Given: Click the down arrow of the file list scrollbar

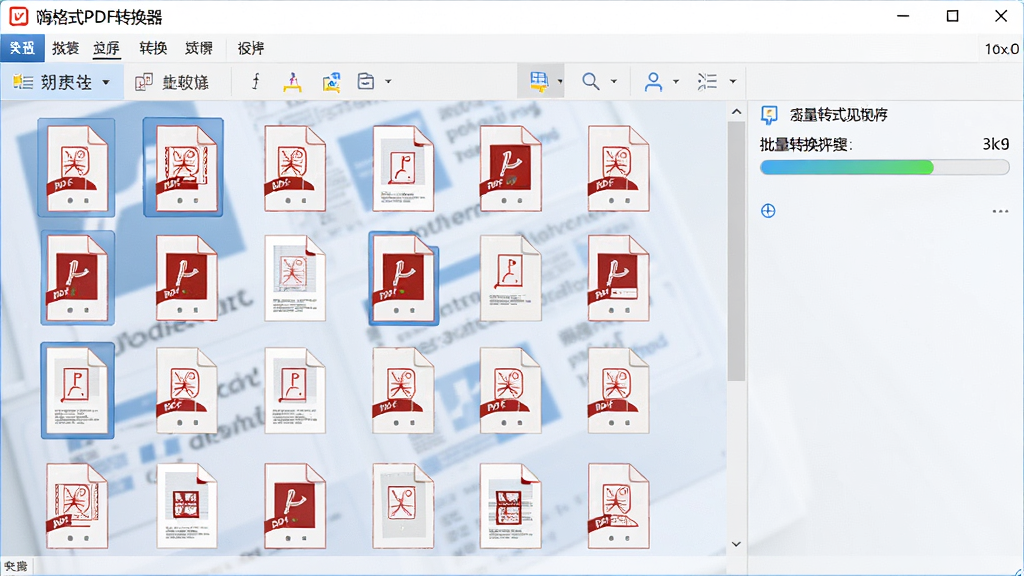Looking at the screenshot, I should tap(736, 544).
